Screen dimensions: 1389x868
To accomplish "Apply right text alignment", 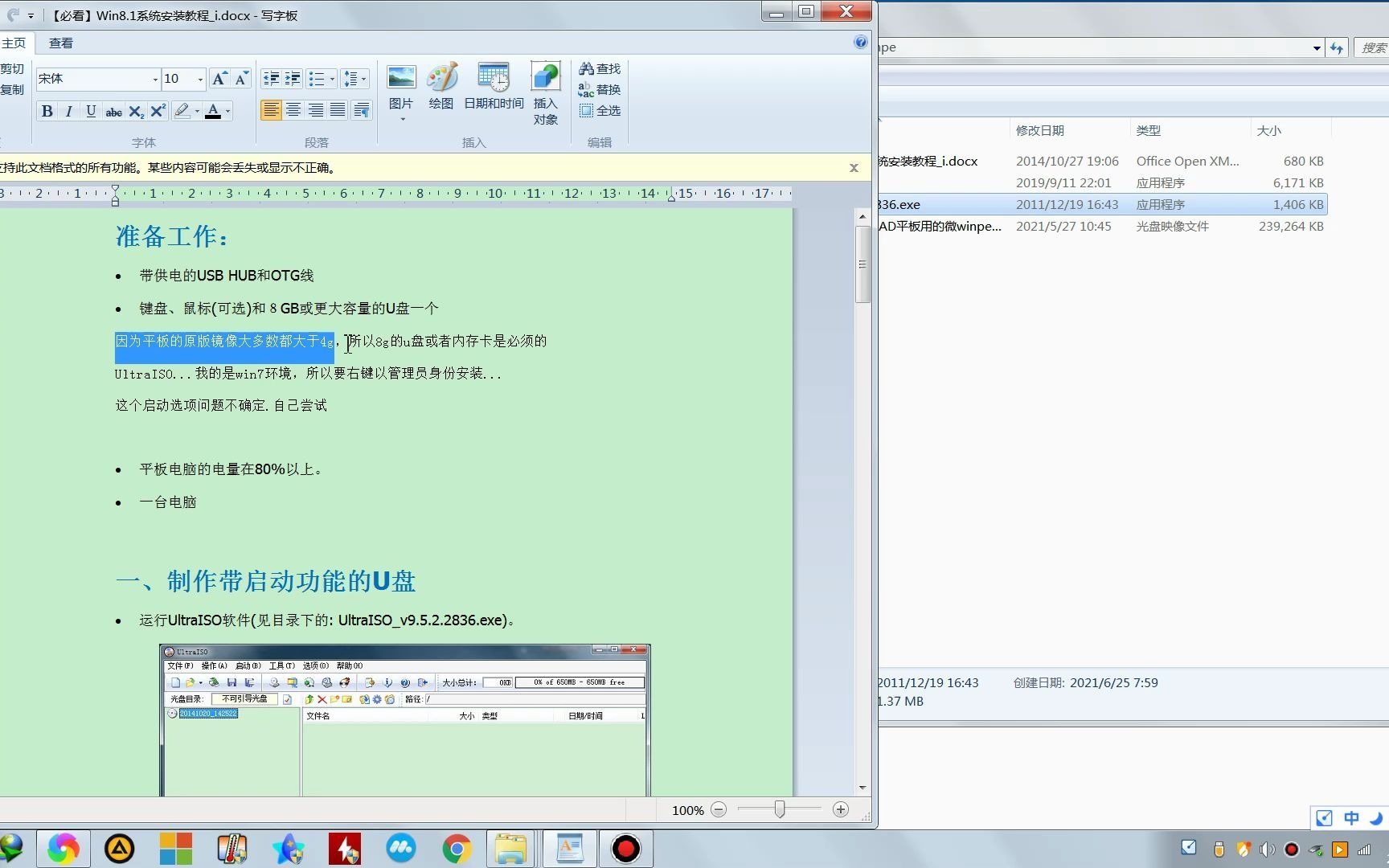I will click(x=316, y=110).
